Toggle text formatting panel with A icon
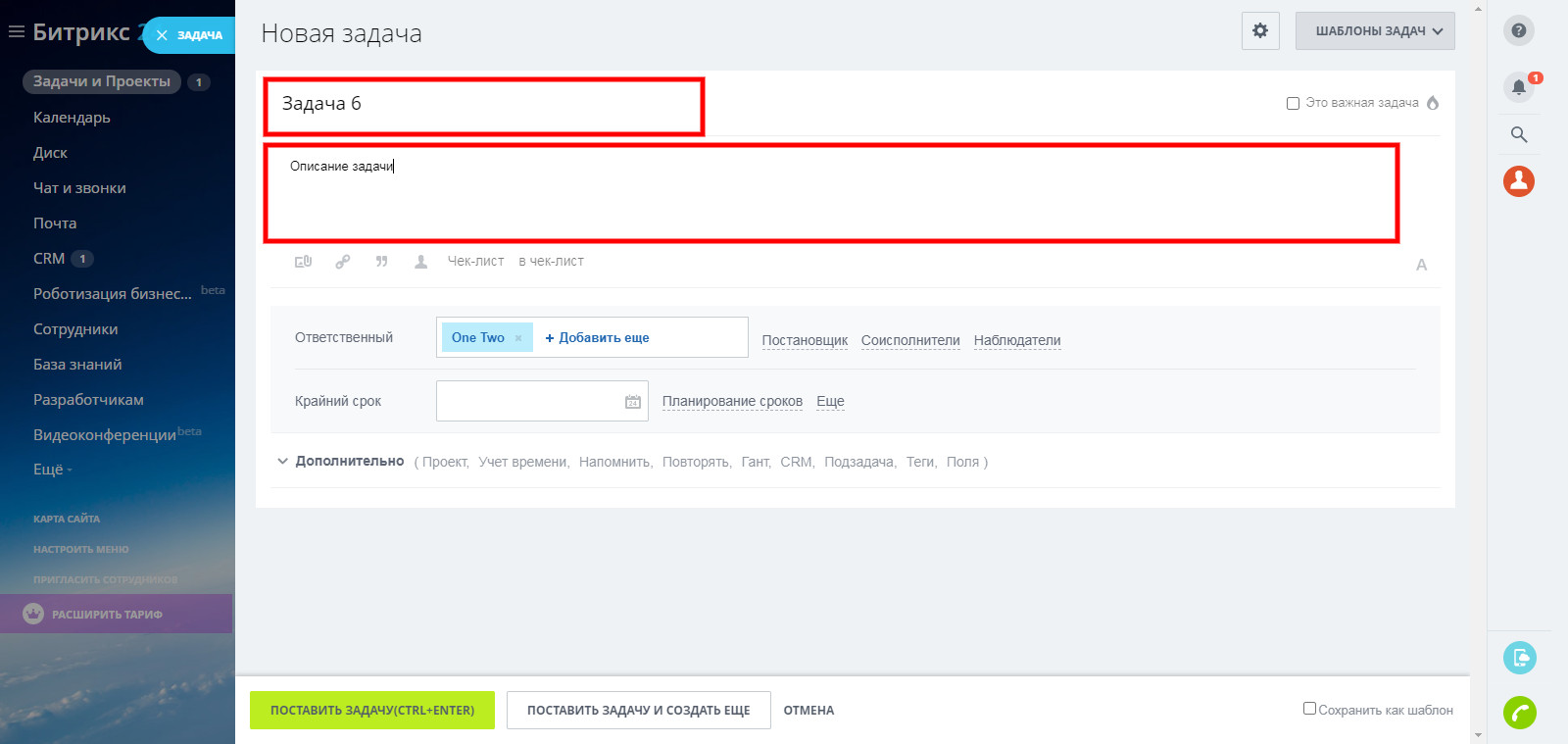 pos(1421,265)
